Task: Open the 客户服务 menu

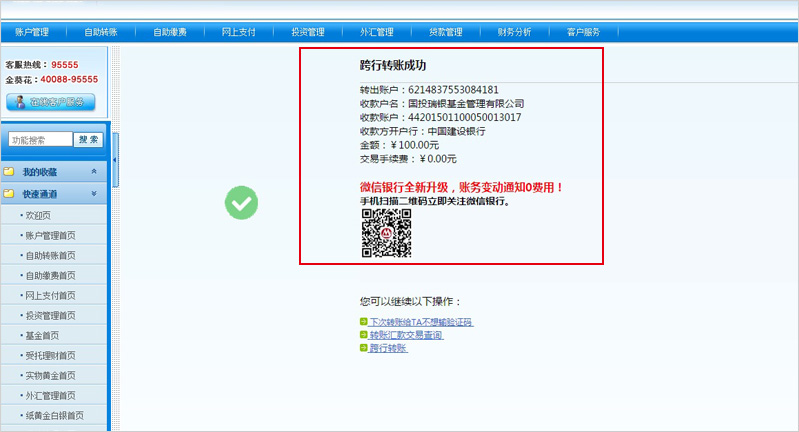Action: 583,32
